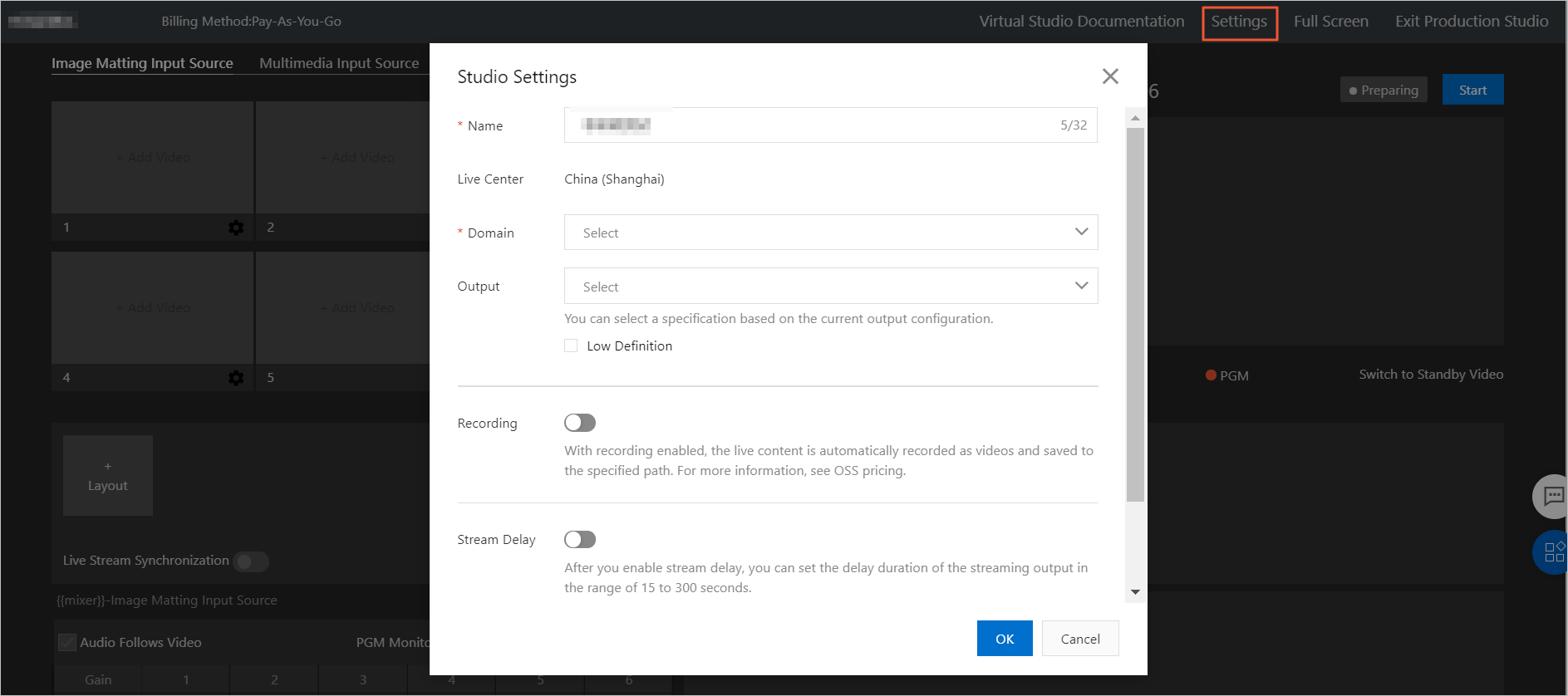Turn on the Stream Delay switch
The image size is (1568, 696).
pos(580,540)
